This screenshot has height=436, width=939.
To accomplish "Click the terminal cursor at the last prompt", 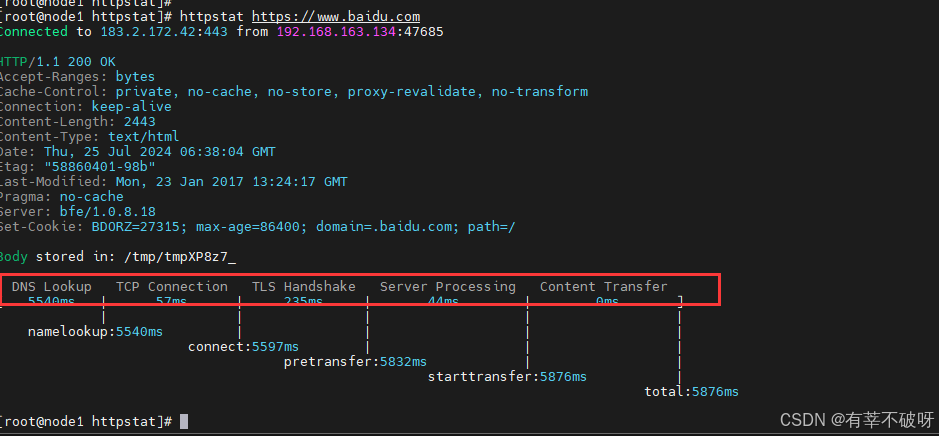I will coord(184,422).
